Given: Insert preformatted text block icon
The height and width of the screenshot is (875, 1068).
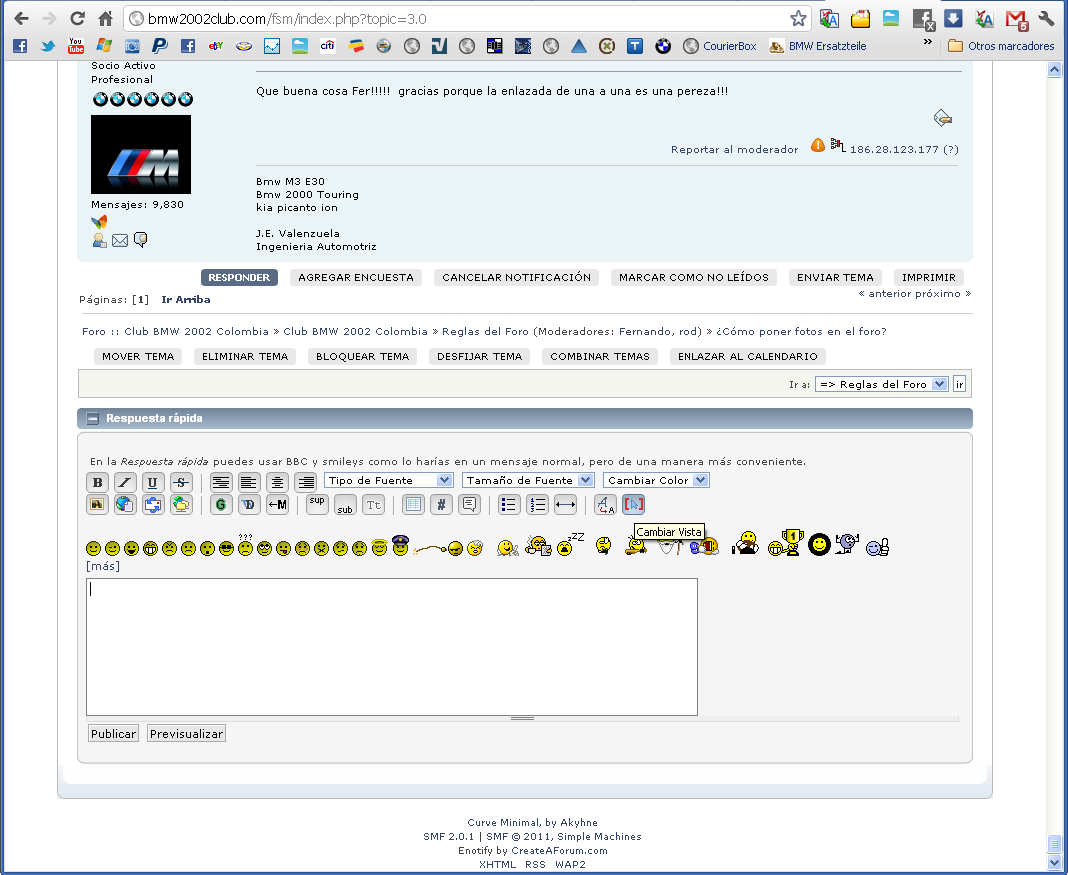Looking at the screenshot, I should [221, 482].
